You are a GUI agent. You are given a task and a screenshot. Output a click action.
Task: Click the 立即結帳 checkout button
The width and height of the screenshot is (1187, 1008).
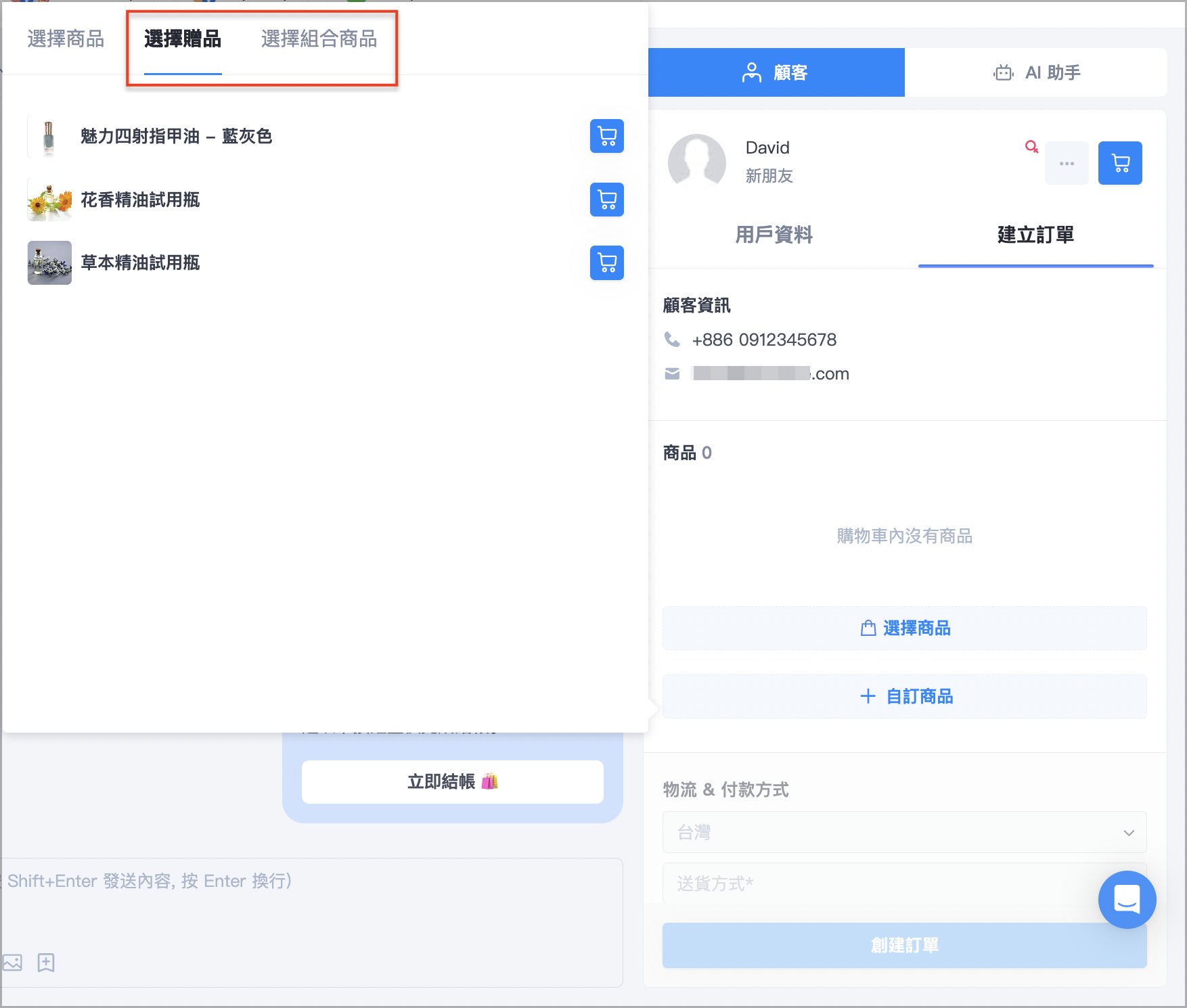[451, 782]
